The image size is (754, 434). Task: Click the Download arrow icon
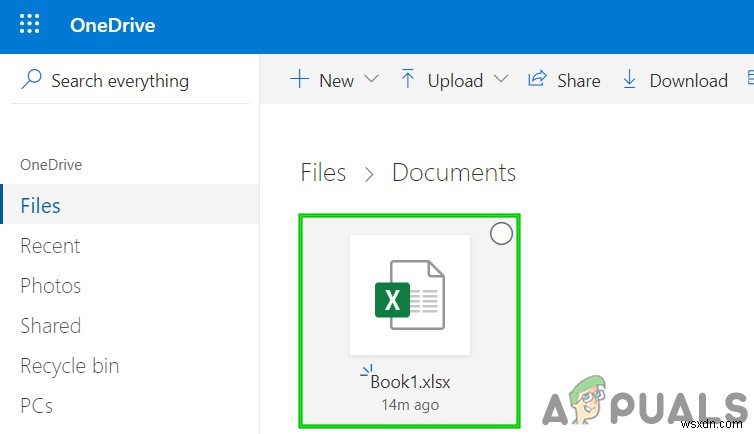coord(629,79)
